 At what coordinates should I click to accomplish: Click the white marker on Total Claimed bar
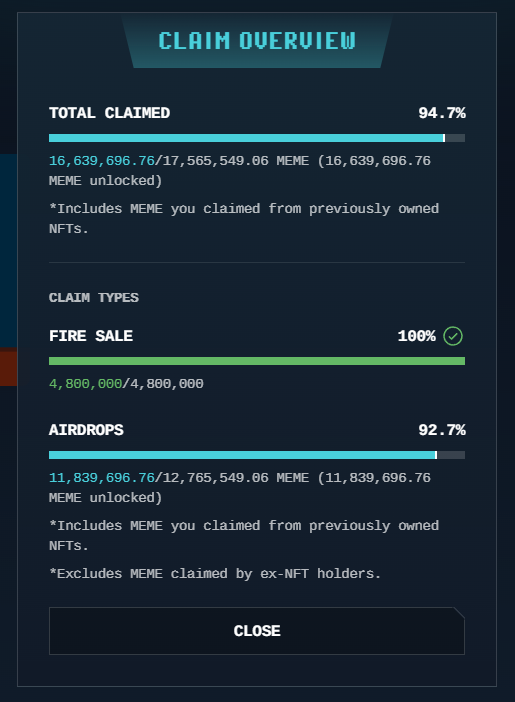click(x=444, y=138)
